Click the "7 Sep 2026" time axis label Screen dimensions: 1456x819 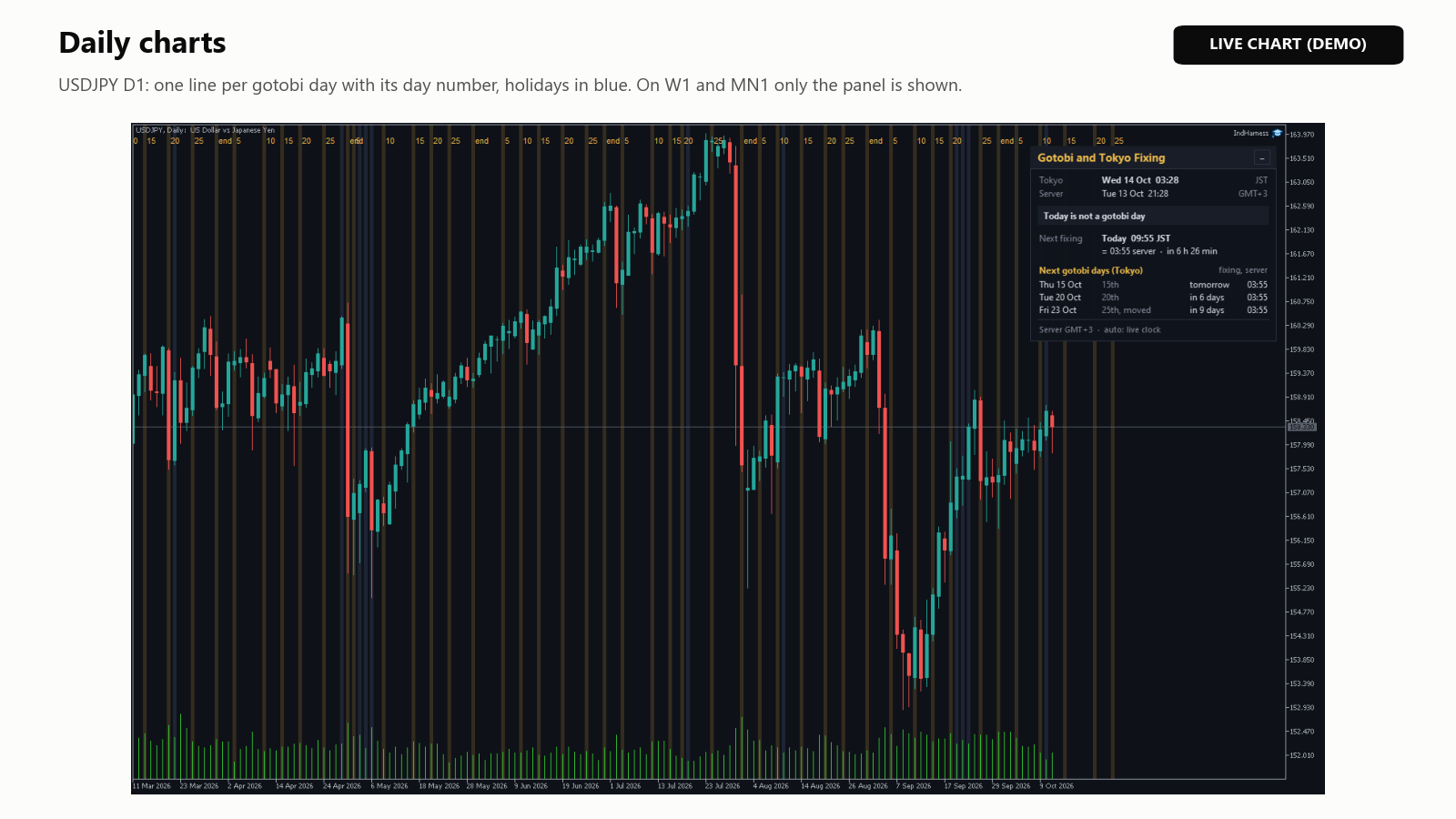(x=914, y=786)
